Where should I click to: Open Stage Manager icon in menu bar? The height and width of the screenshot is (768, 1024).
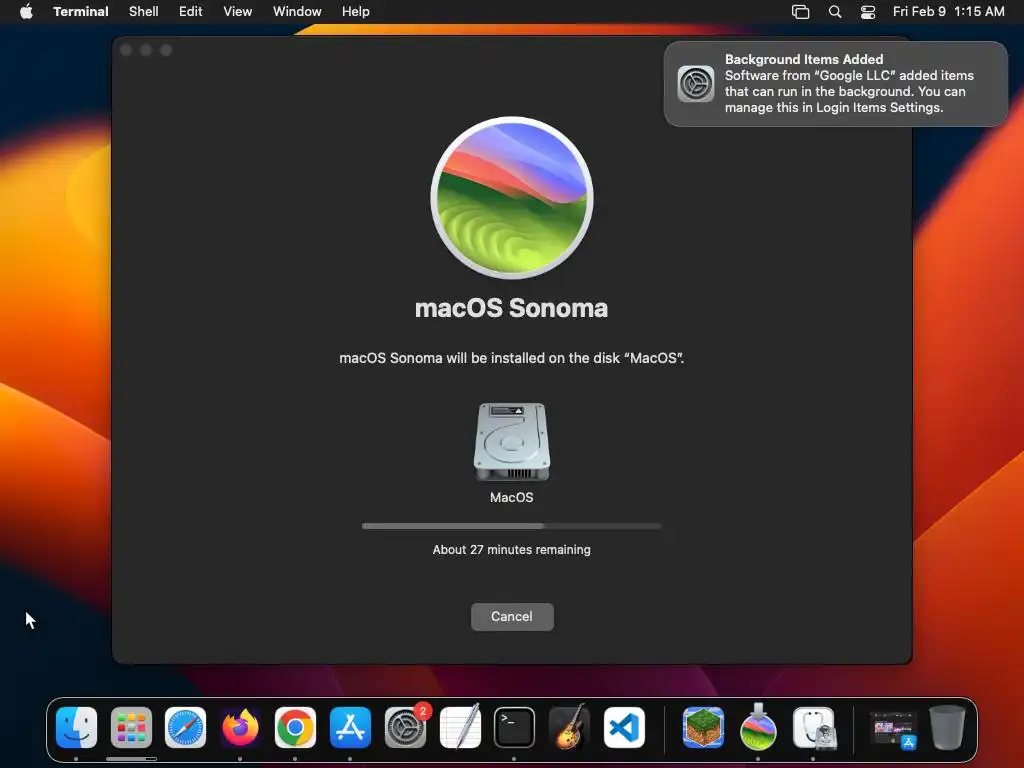[801, 12]
